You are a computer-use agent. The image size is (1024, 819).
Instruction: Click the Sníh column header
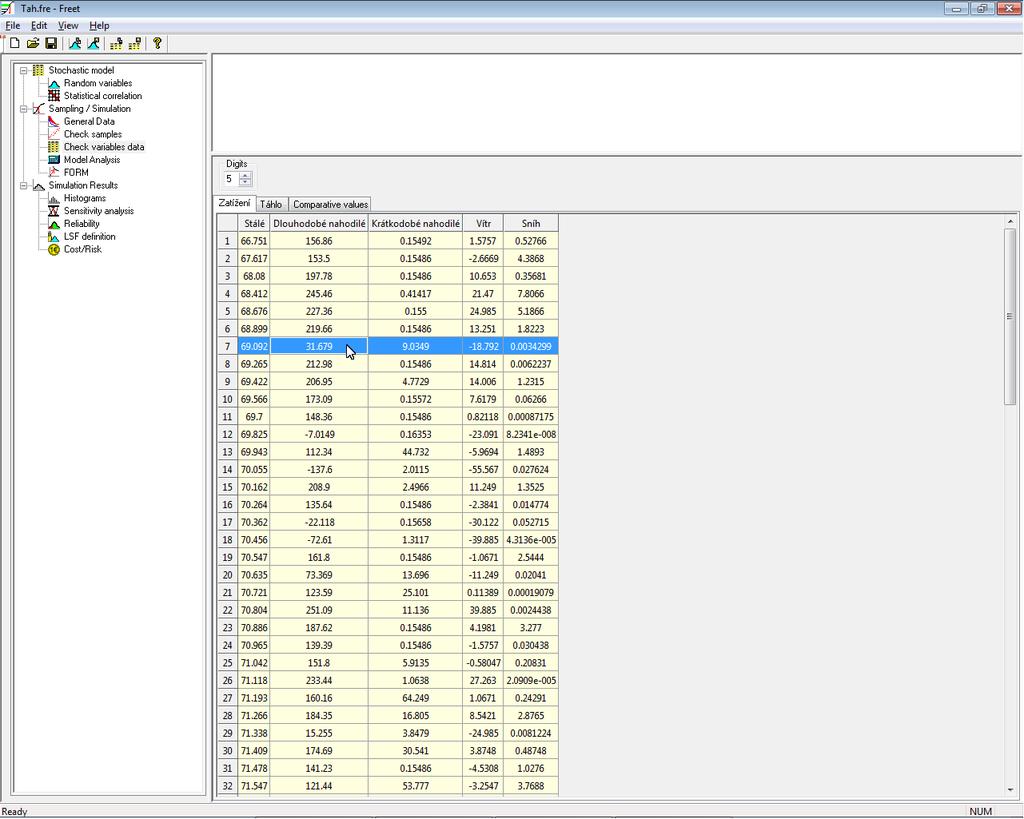531,223
